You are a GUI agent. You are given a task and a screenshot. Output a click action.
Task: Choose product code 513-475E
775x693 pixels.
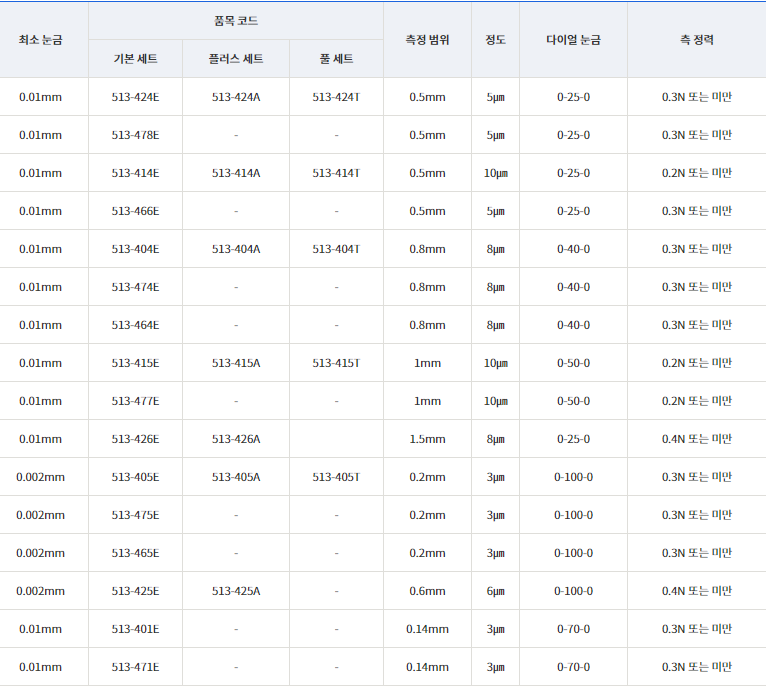(x=135, y=516)
